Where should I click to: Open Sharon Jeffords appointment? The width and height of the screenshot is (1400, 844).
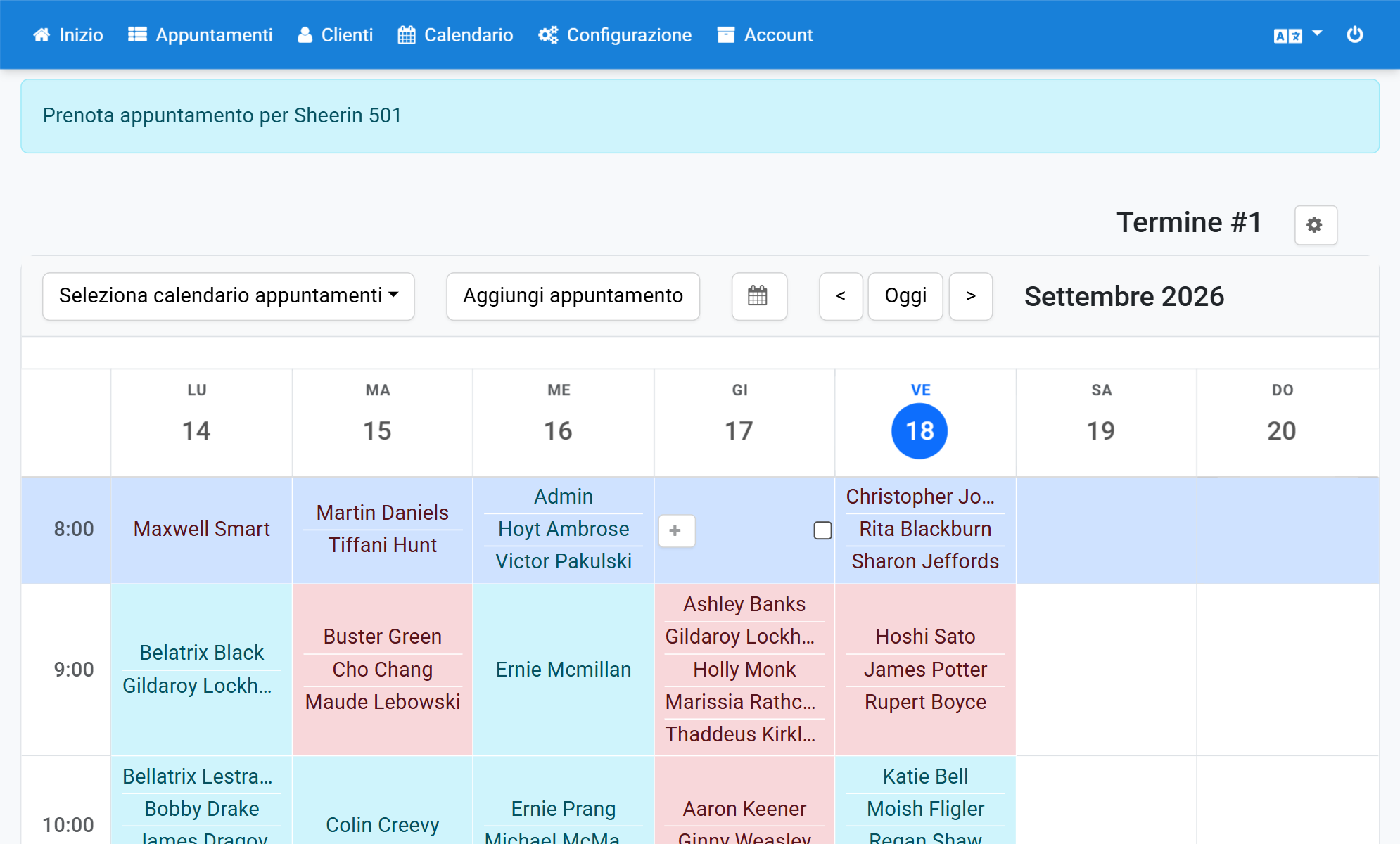point(925,561)
